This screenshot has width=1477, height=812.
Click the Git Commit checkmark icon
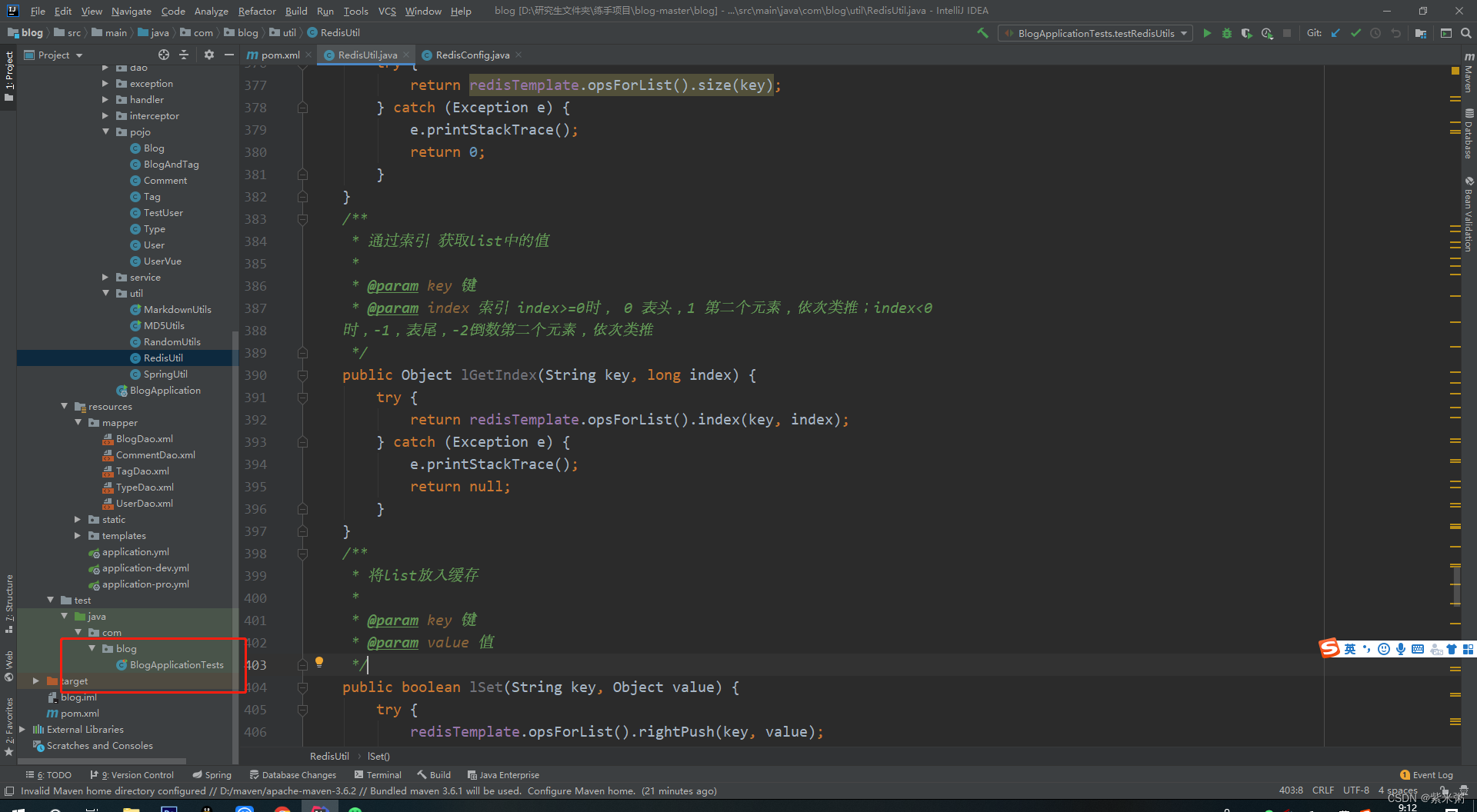click(x=1355, y=33)
